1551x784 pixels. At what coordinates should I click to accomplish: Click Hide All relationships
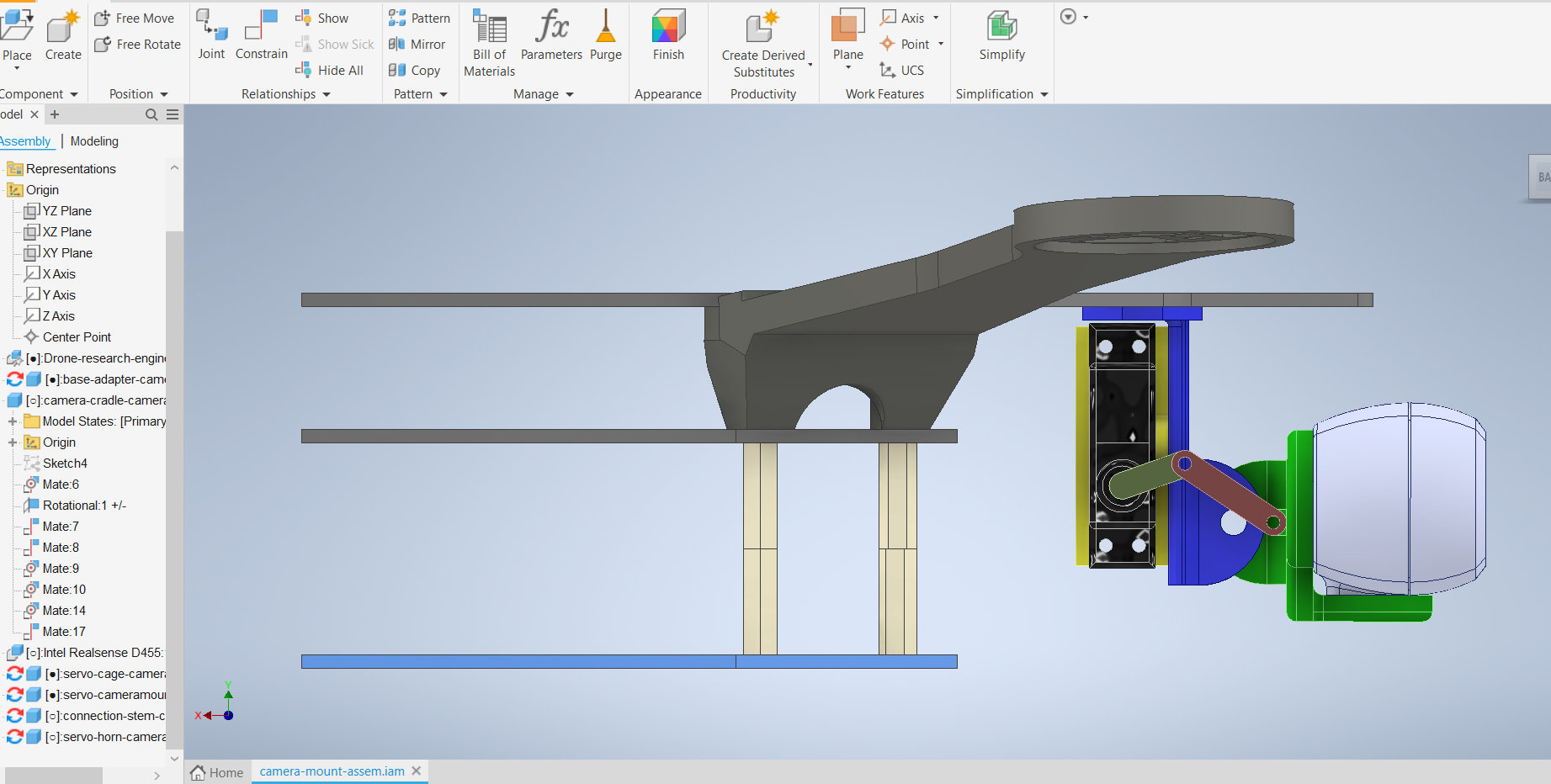(x=330, y=71)
